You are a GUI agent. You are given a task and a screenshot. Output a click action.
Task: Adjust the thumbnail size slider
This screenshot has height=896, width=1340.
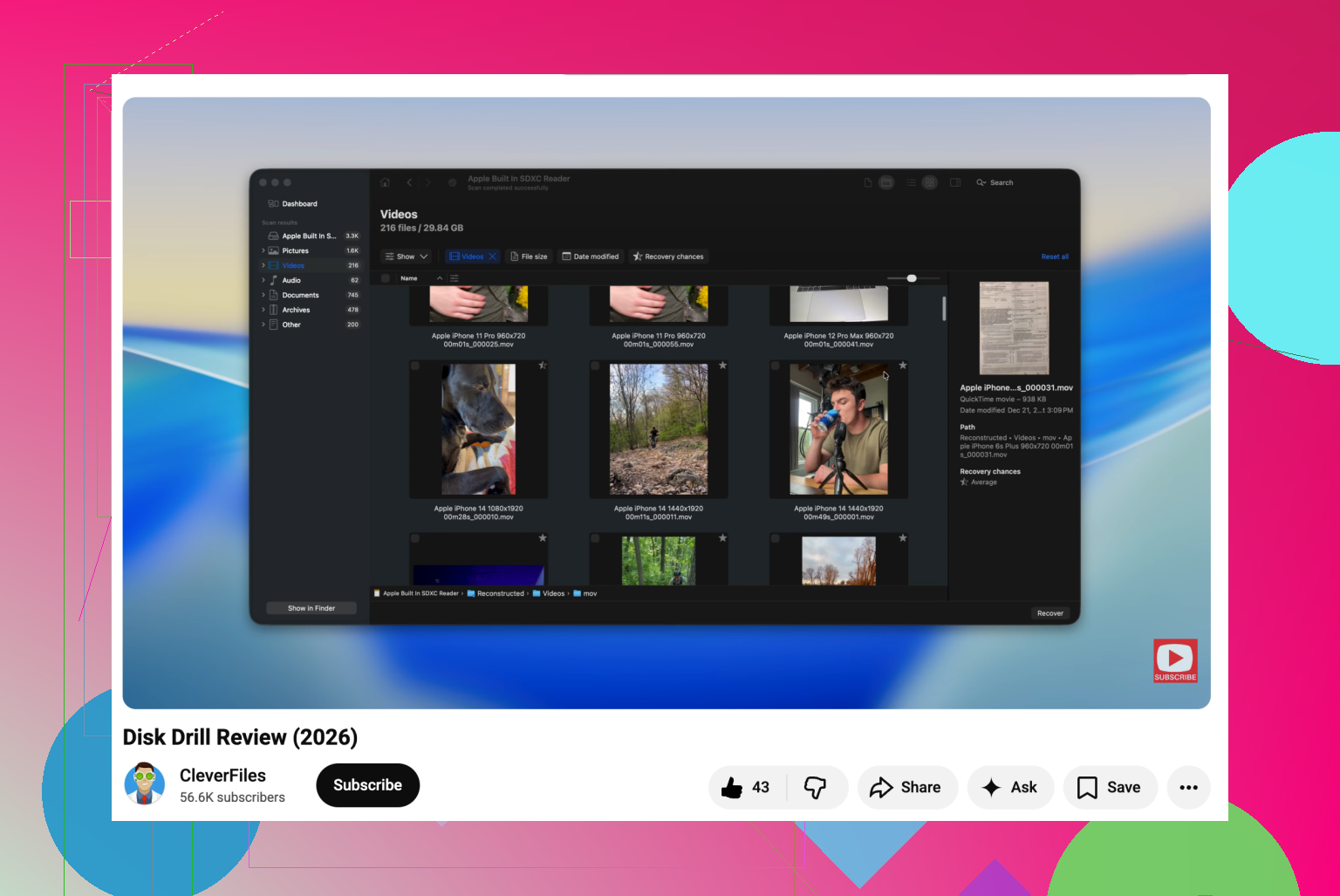tap(912, 278)
